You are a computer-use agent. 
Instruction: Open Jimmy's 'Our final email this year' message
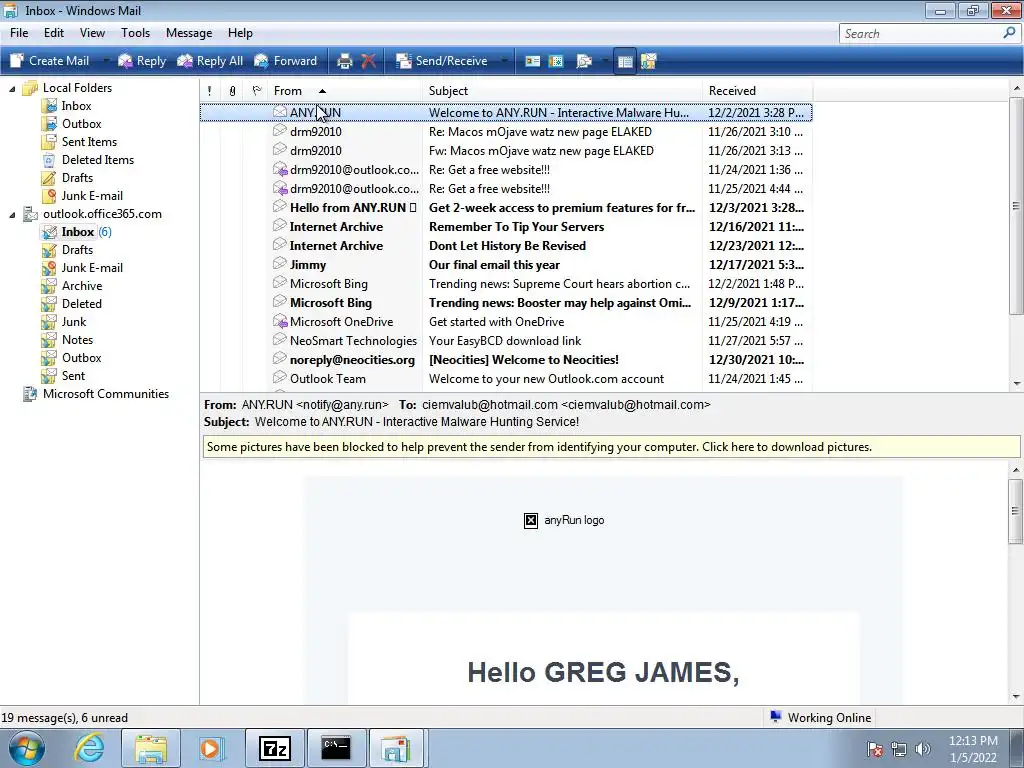pos(506,264)
